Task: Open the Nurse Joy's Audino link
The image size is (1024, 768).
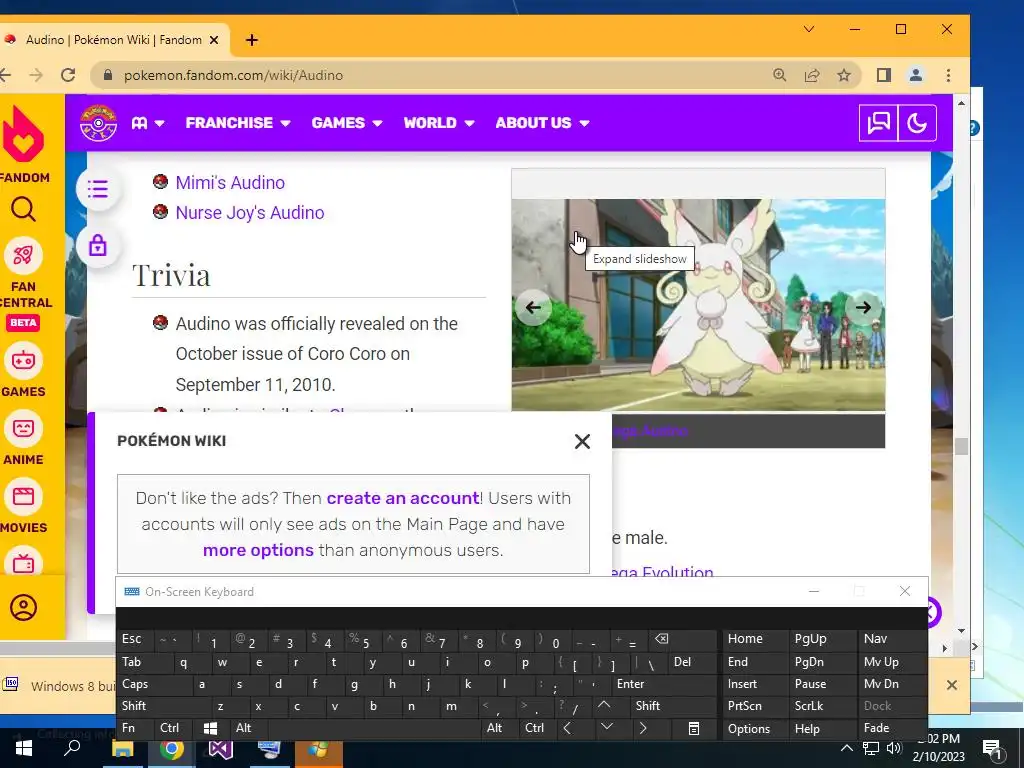Action: point(249,213)
